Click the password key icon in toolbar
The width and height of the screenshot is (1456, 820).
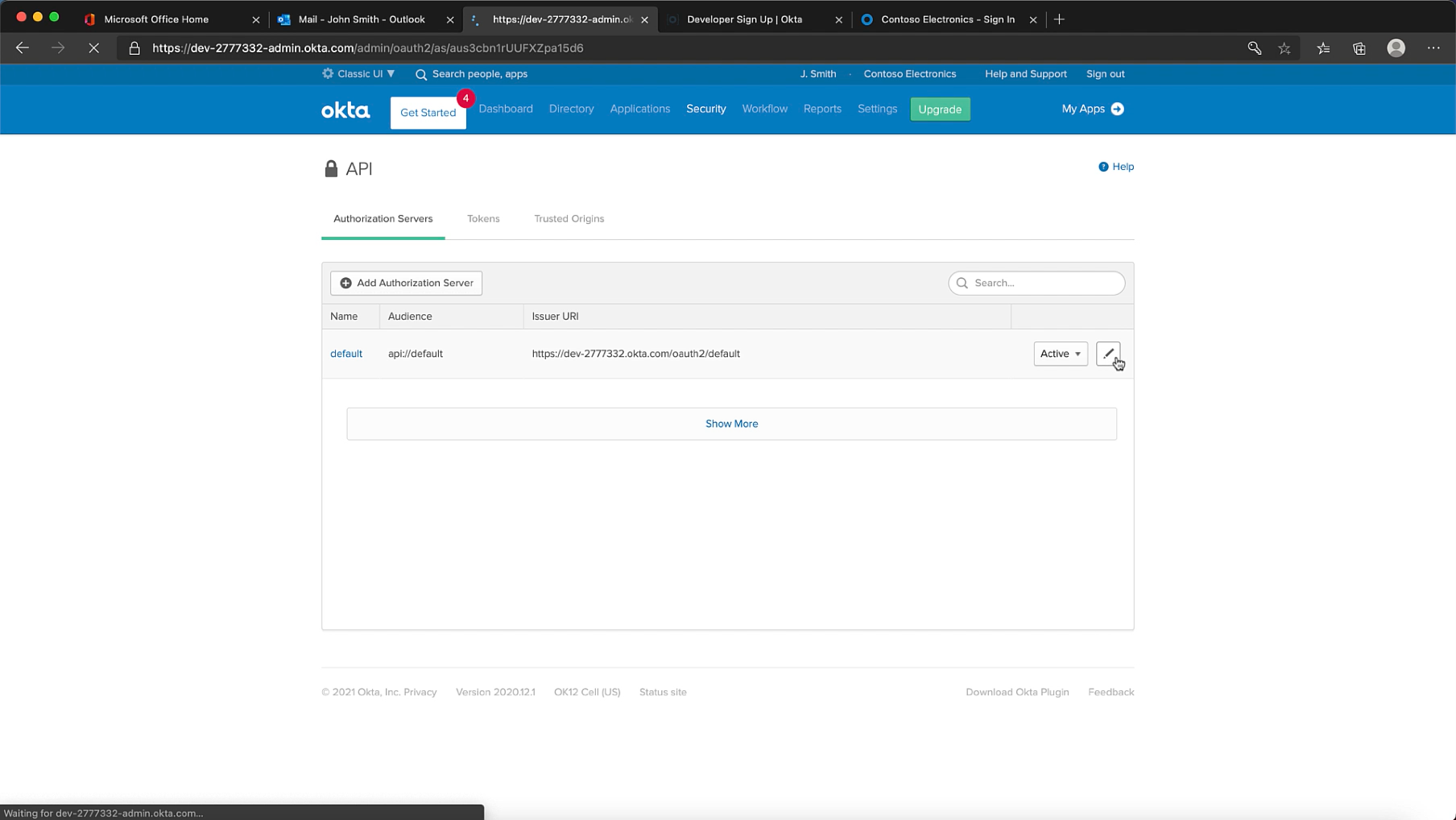coord(1255,48)
